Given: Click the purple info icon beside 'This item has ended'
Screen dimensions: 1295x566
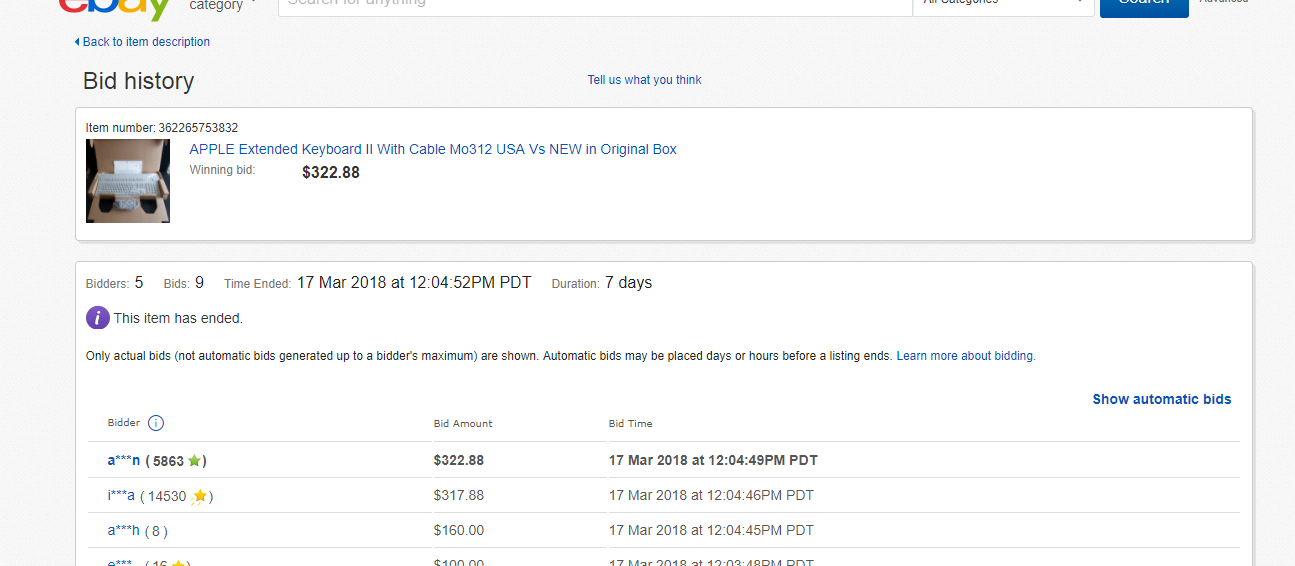Looking at the screenshot, I should [x=97, y=318].
